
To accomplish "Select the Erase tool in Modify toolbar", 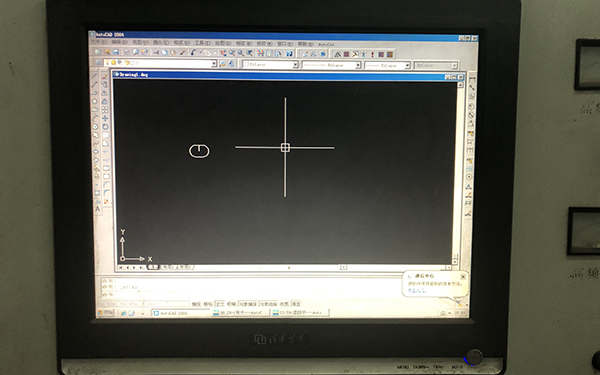I will click(104, 76).
